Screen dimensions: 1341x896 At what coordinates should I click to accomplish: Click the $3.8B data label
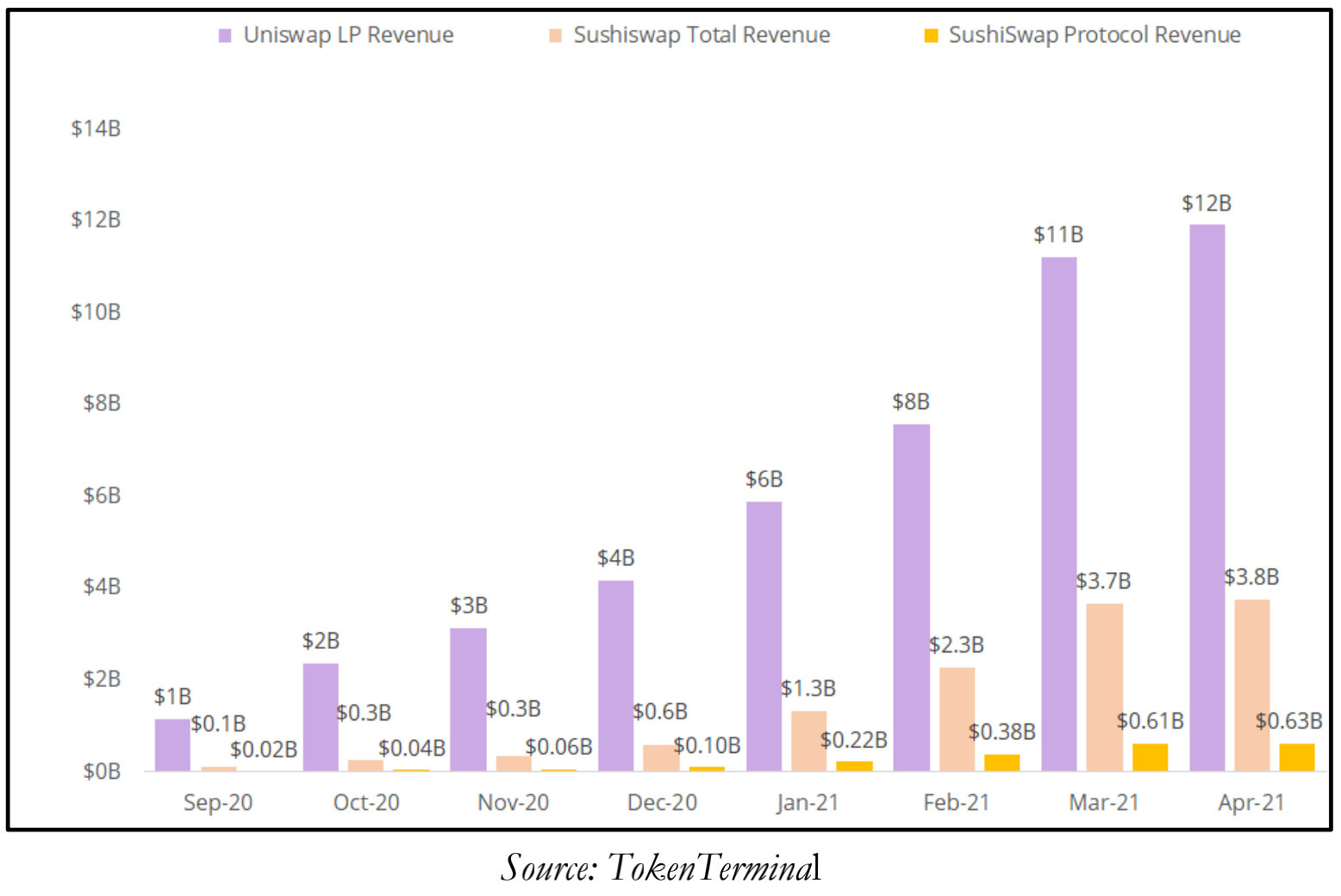click(x=1251, y=577)
